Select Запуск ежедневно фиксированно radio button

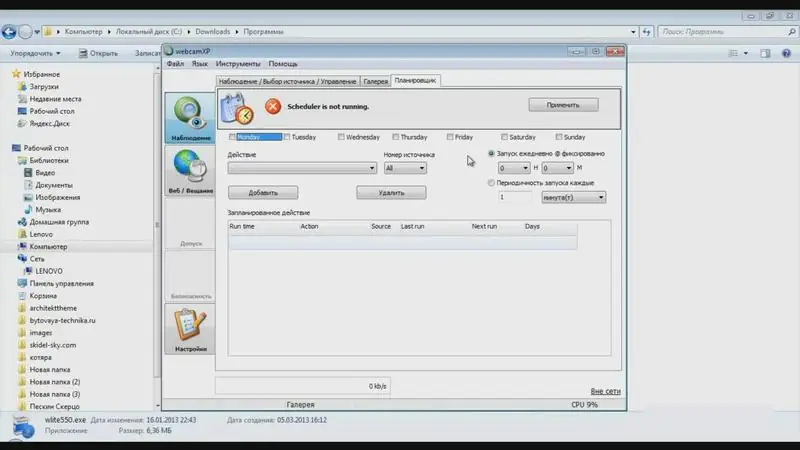point(491,153)
